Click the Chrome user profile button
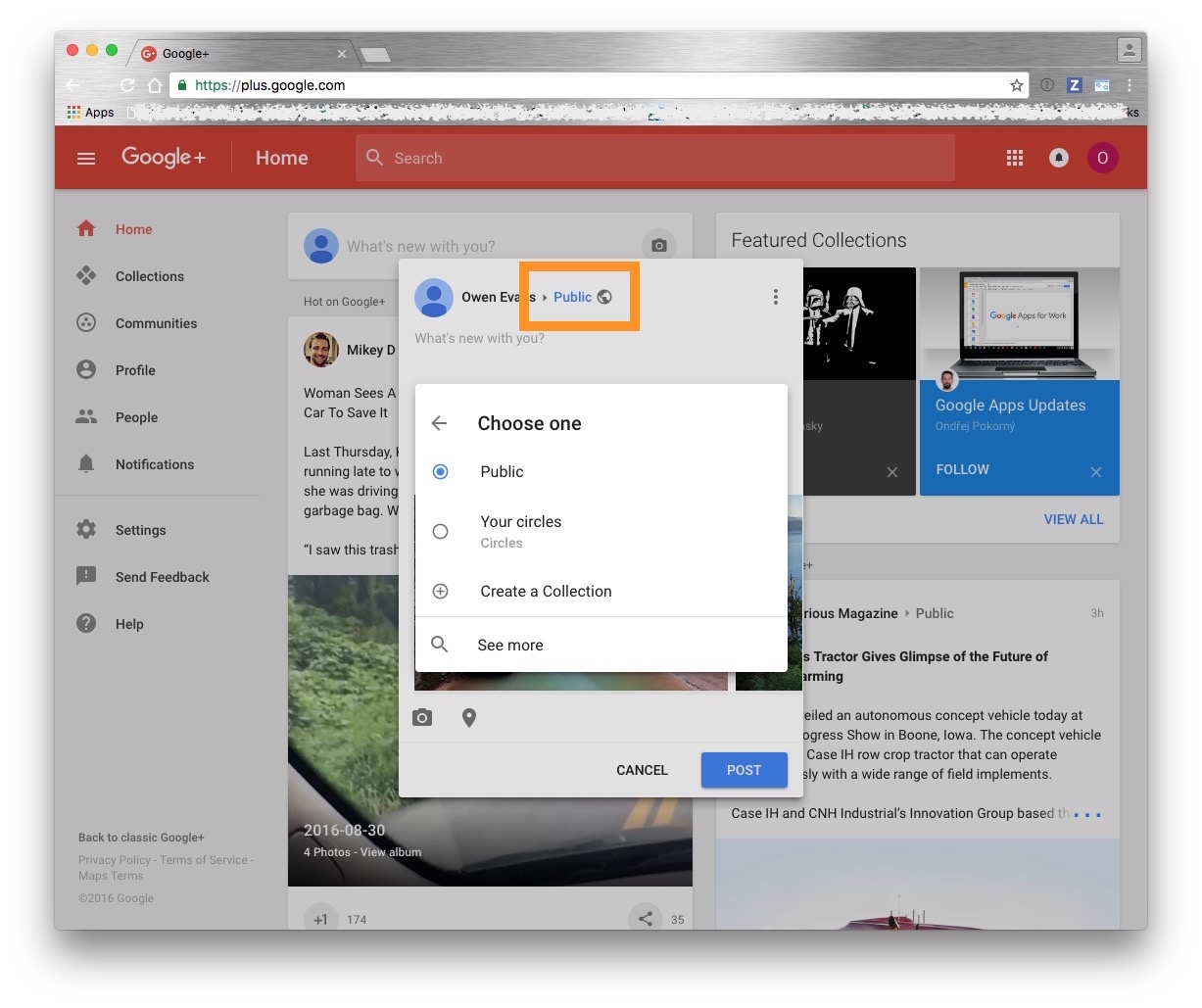 click(x=1130, y=49)
